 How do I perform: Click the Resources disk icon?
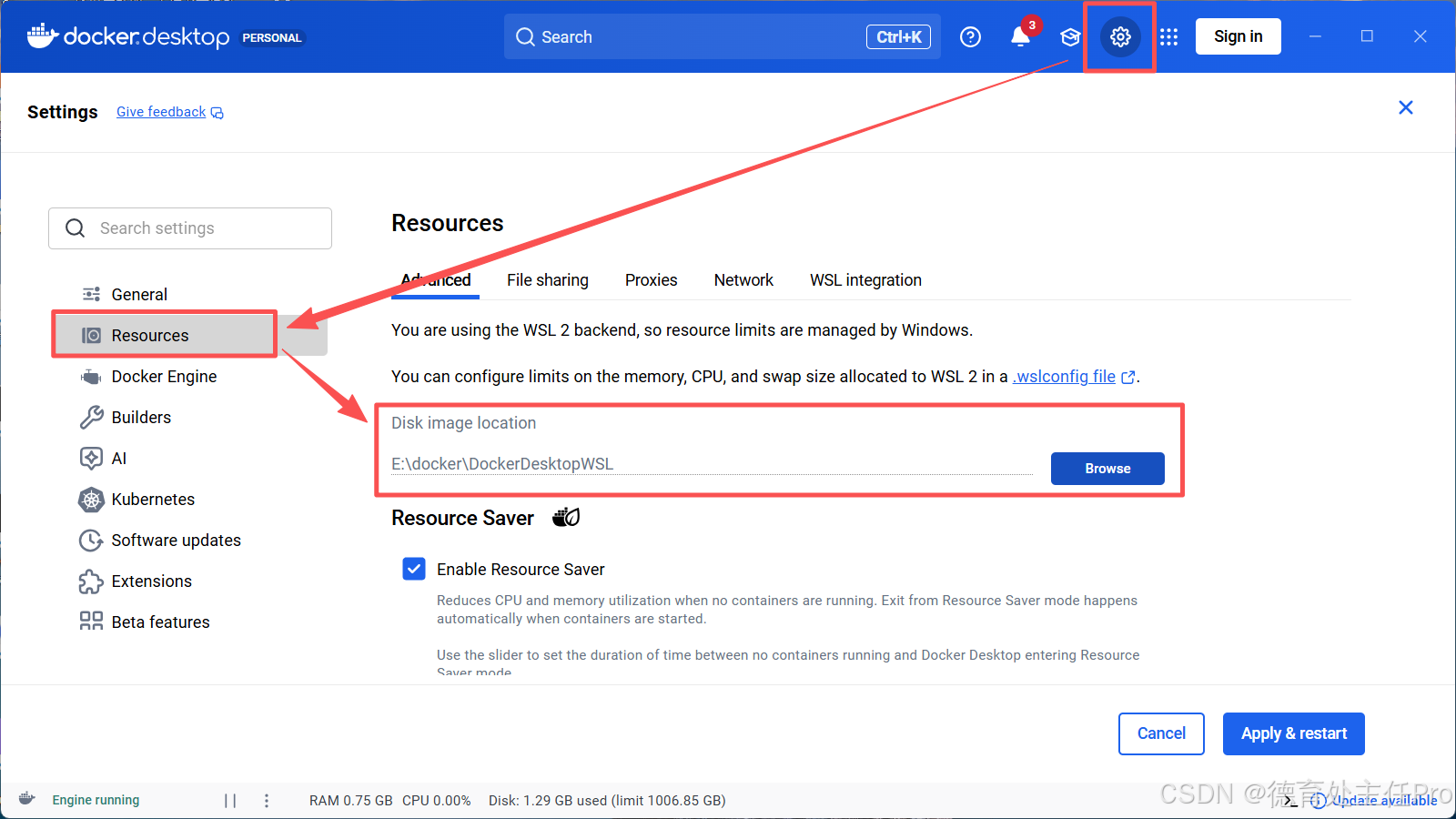click(91, 335)
